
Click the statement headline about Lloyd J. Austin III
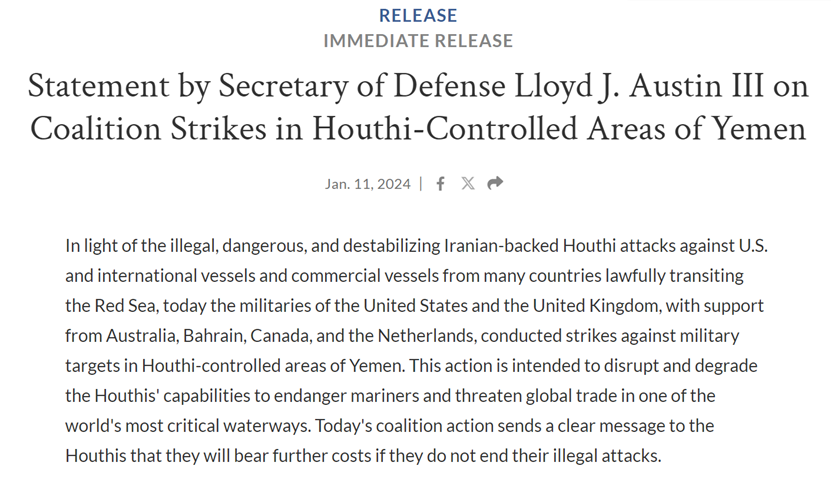coord(418,108)
